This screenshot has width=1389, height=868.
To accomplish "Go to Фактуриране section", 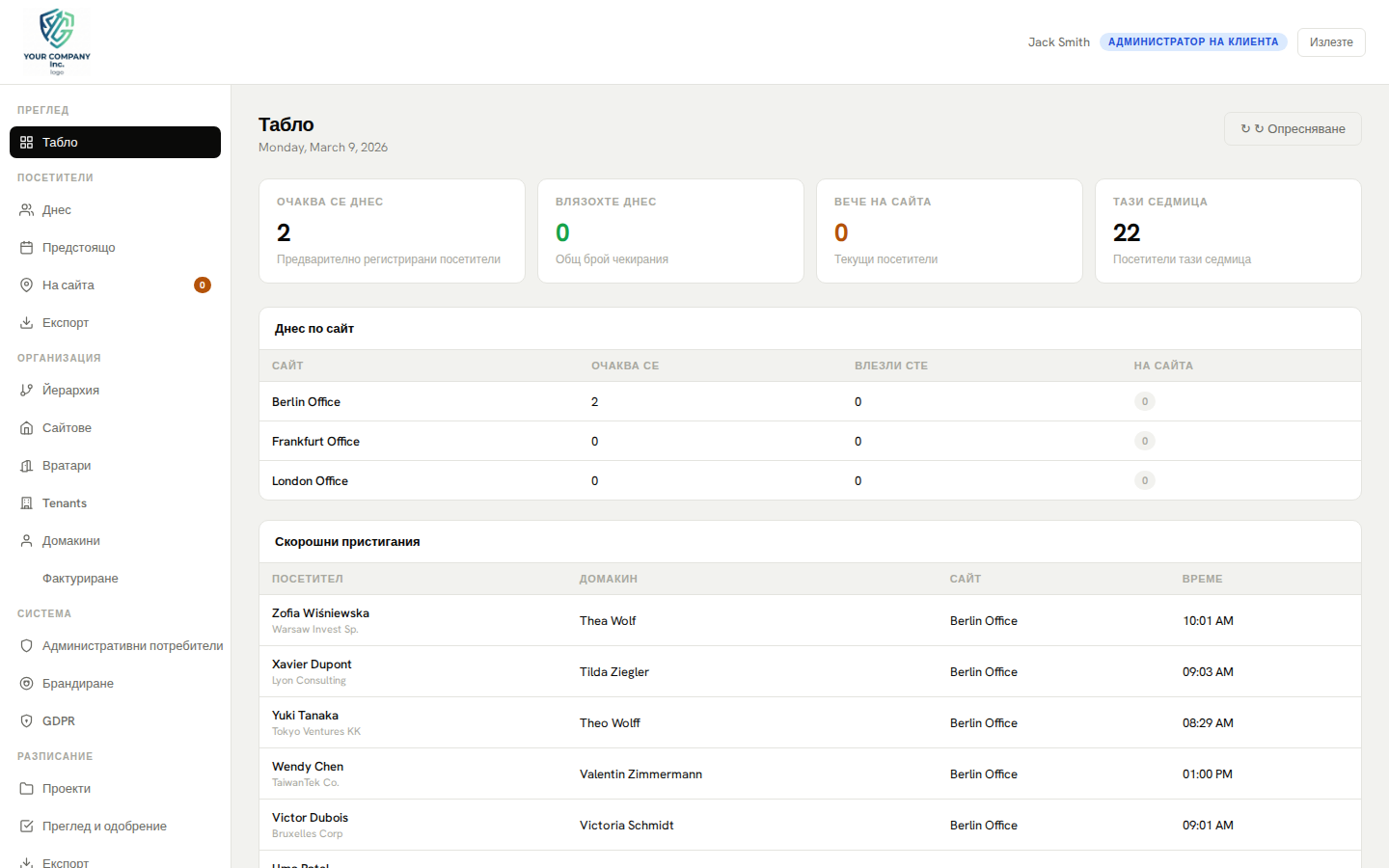I will 80,578.
